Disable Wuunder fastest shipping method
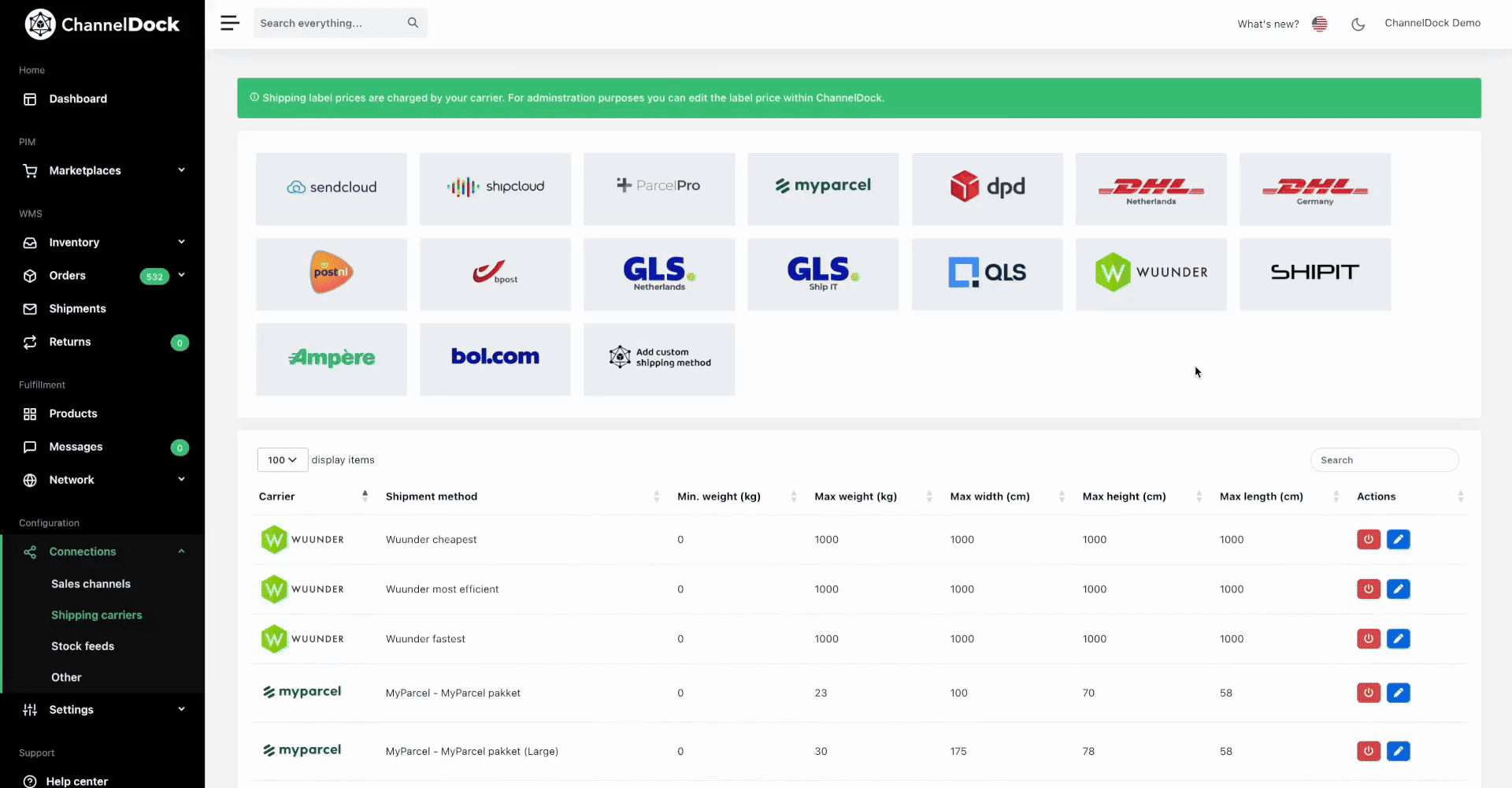 (x=1369, y=639)
